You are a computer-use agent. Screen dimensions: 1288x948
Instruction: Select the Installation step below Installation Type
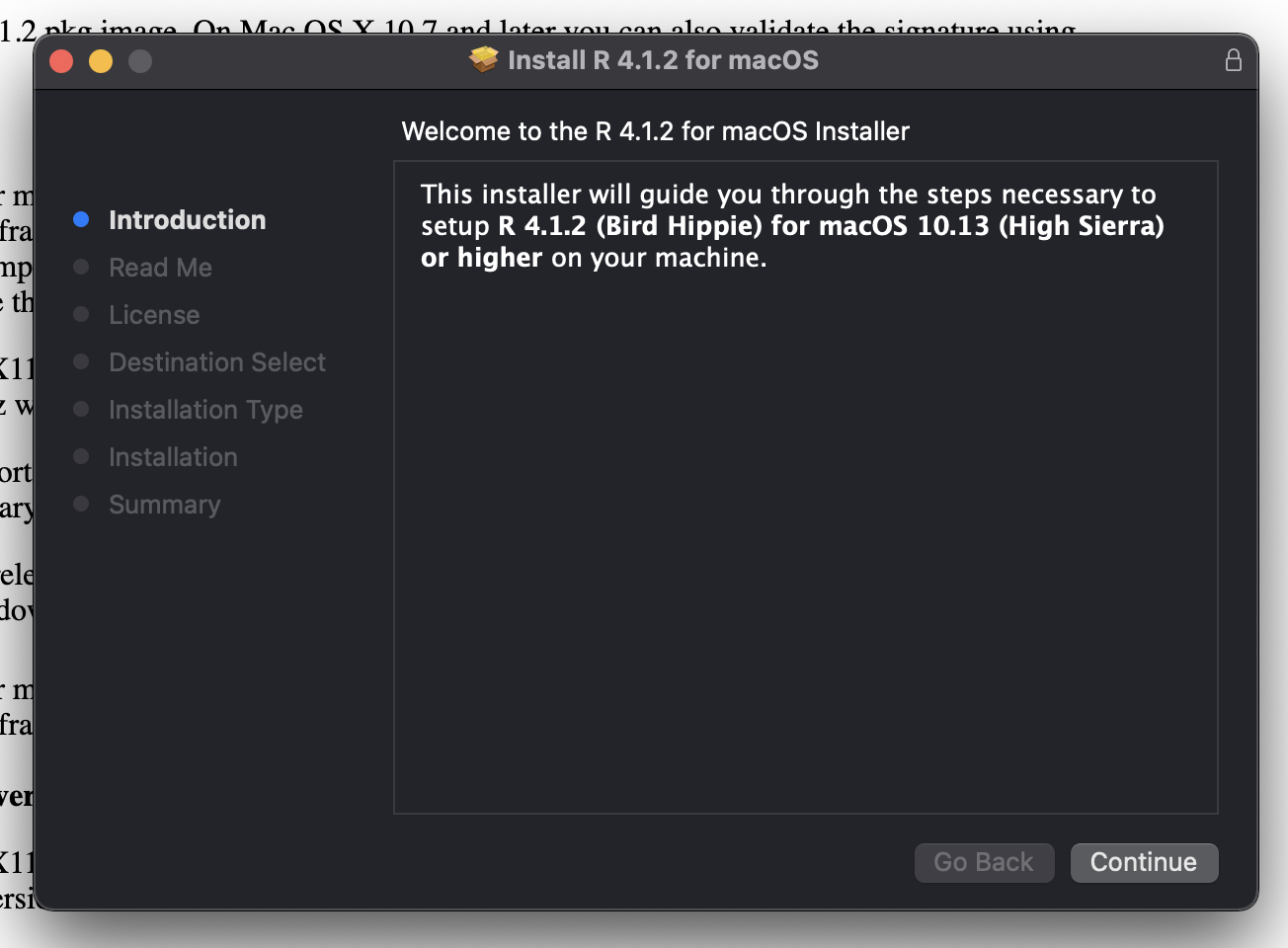(173, 457)
